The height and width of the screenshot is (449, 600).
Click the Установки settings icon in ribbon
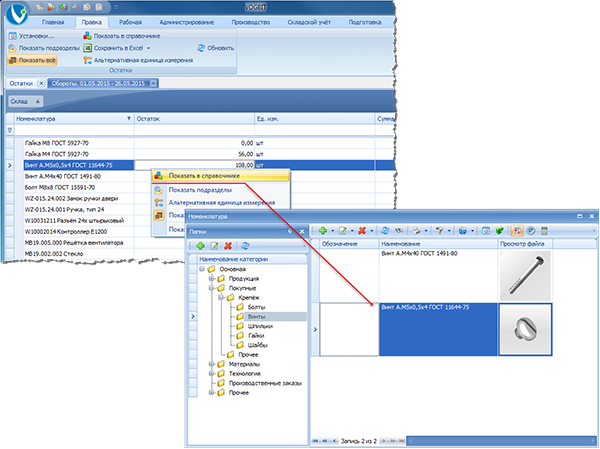click(x=13, y=36)
